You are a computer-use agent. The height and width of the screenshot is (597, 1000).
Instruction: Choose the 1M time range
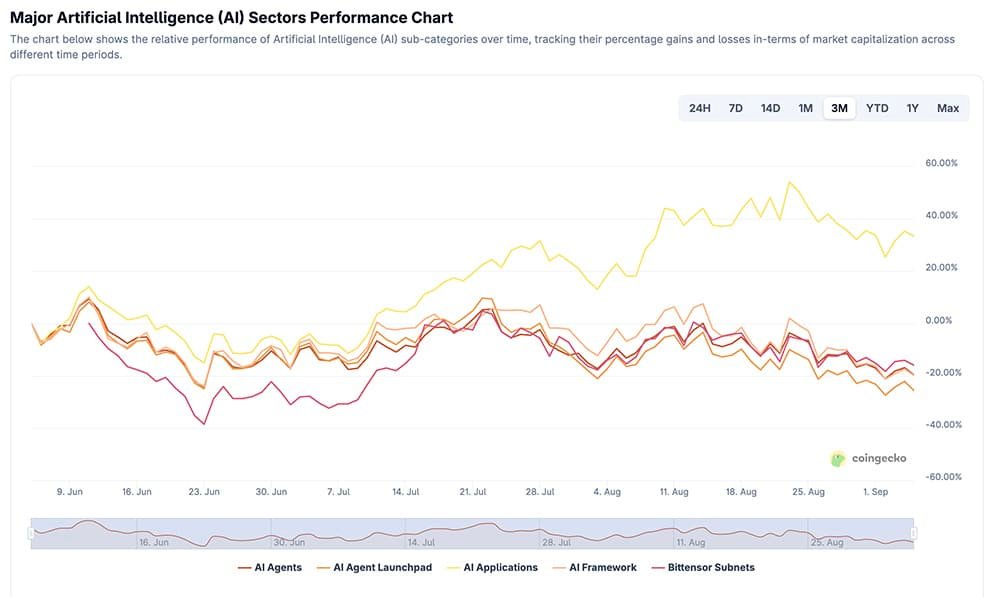pyautogui.click(x=805, y=108)
